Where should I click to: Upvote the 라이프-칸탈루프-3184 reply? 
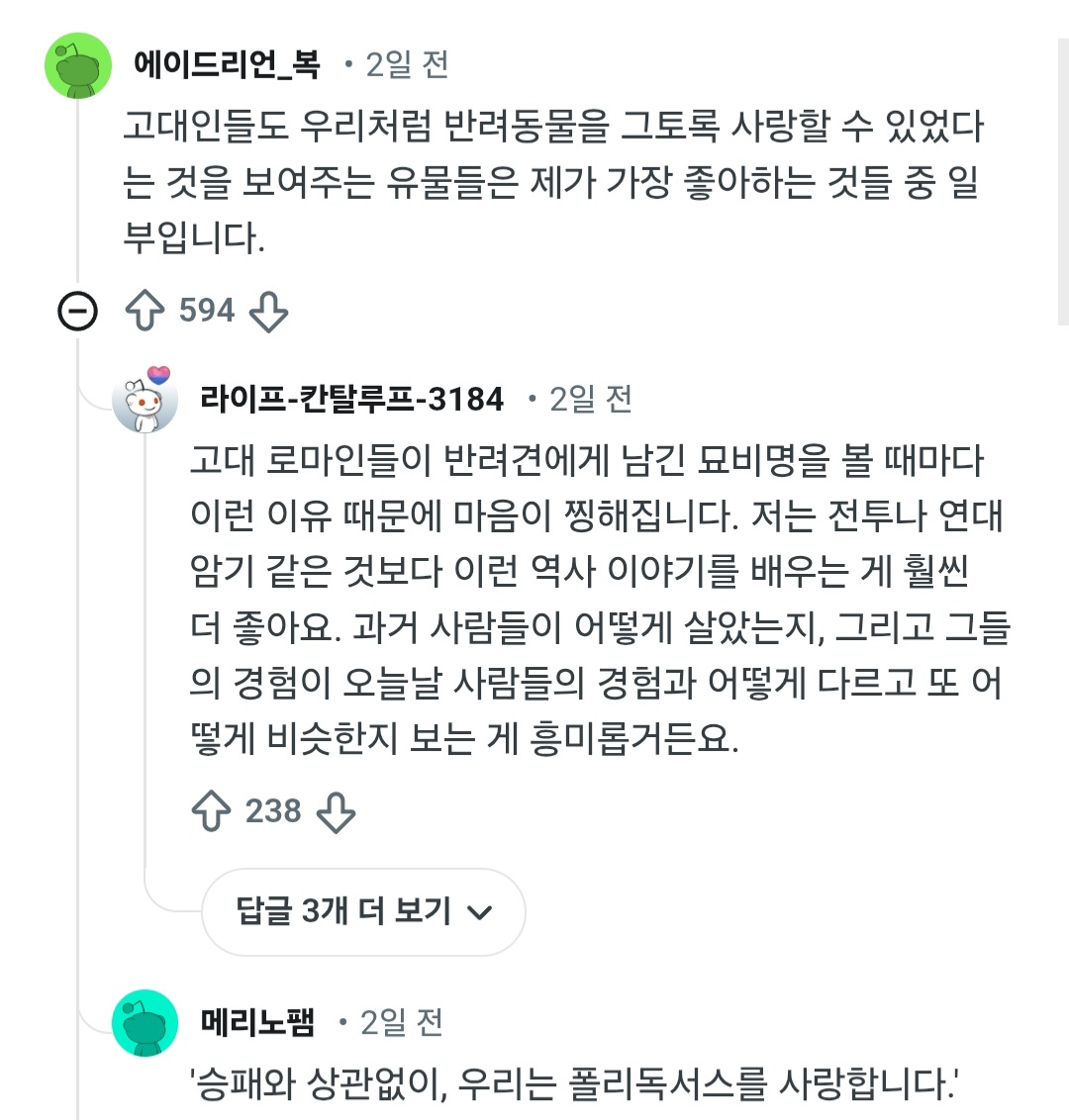point(211,811)
